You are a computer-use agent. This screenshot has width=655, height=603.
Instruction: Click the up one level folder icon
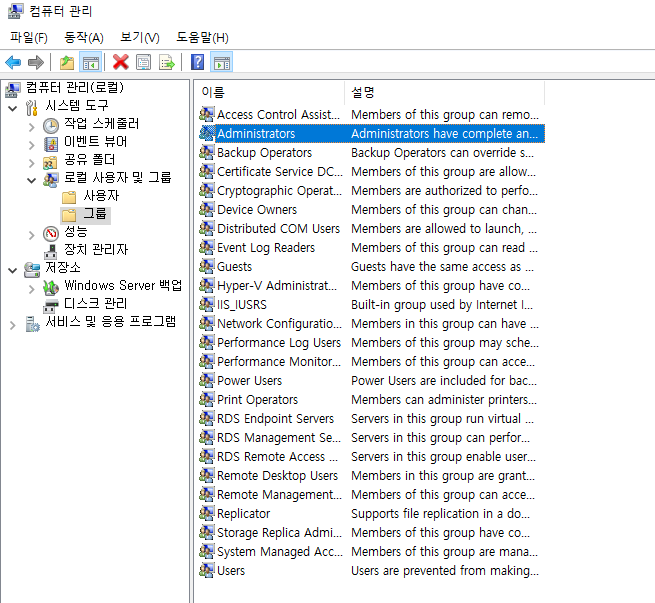point(67,63)
